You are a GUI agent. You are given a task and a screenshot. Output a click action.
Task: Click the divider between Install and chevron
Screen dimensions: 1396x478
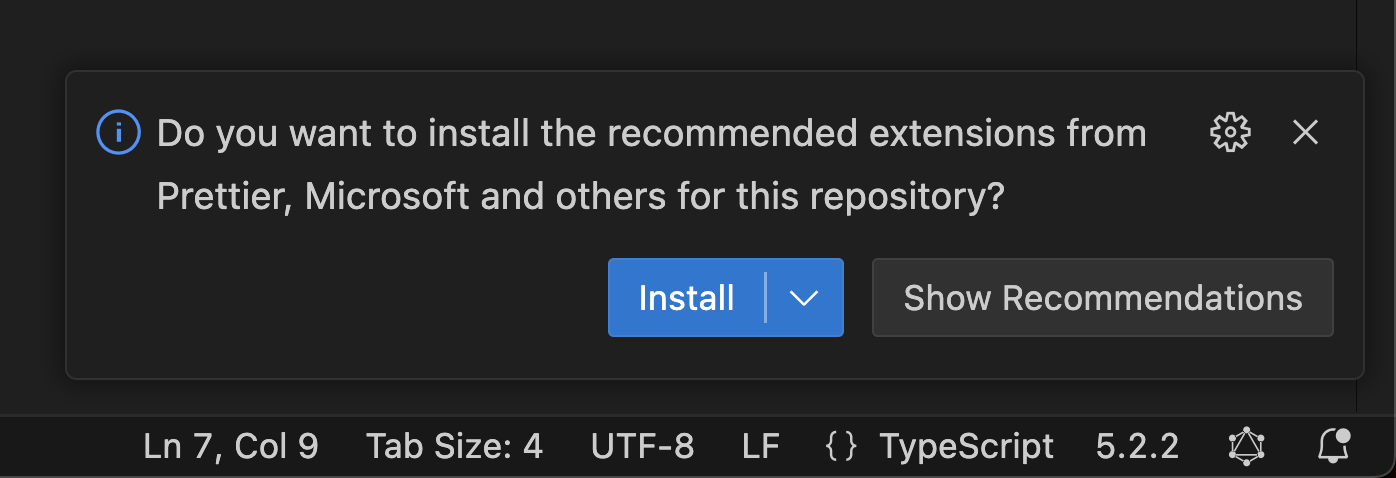click(x=765, y=298)
